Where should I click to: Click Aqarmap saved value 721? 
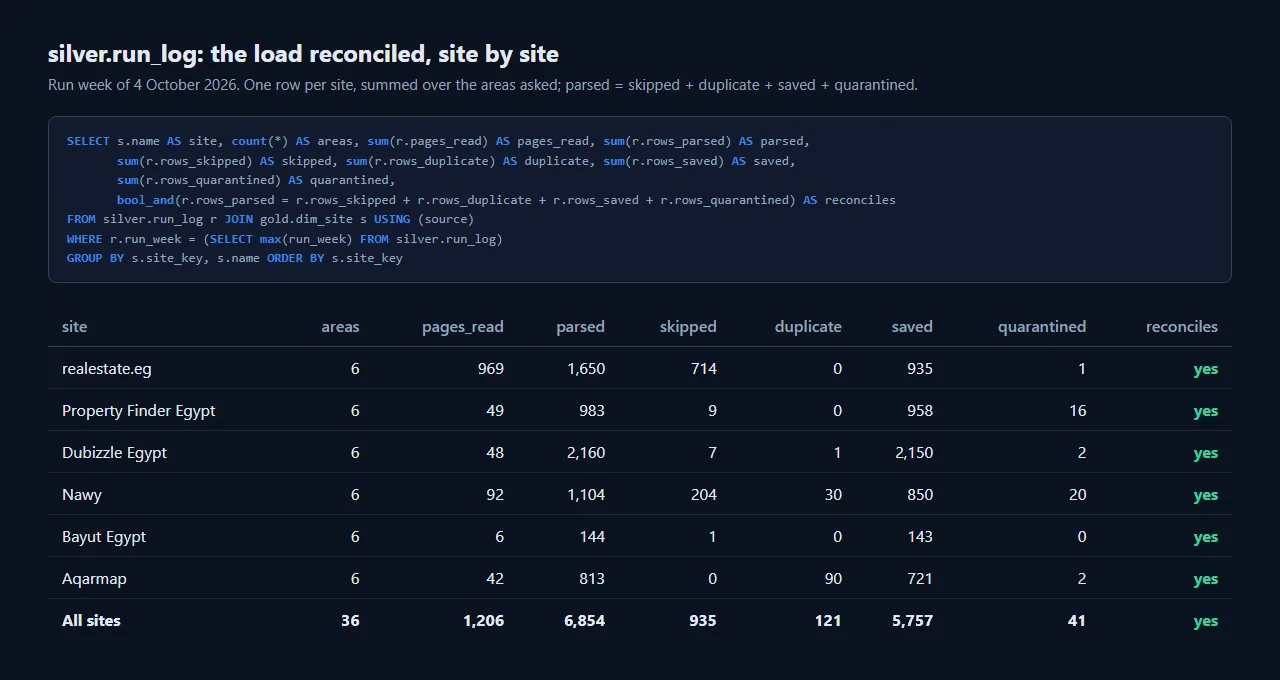point(919,579)
